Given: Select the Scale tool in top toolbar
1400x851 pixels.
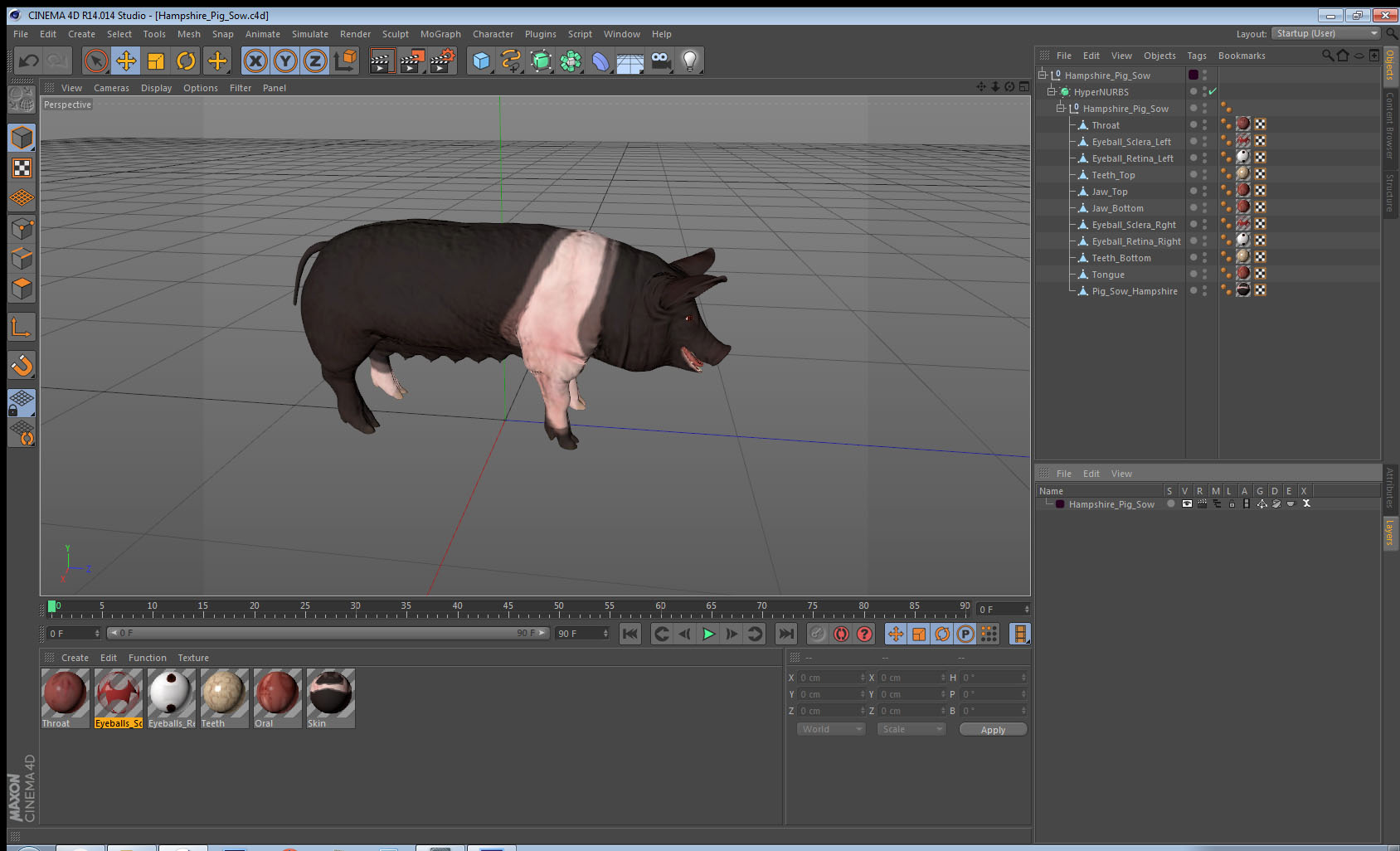Looking at the screenshot, I should 156,61.
